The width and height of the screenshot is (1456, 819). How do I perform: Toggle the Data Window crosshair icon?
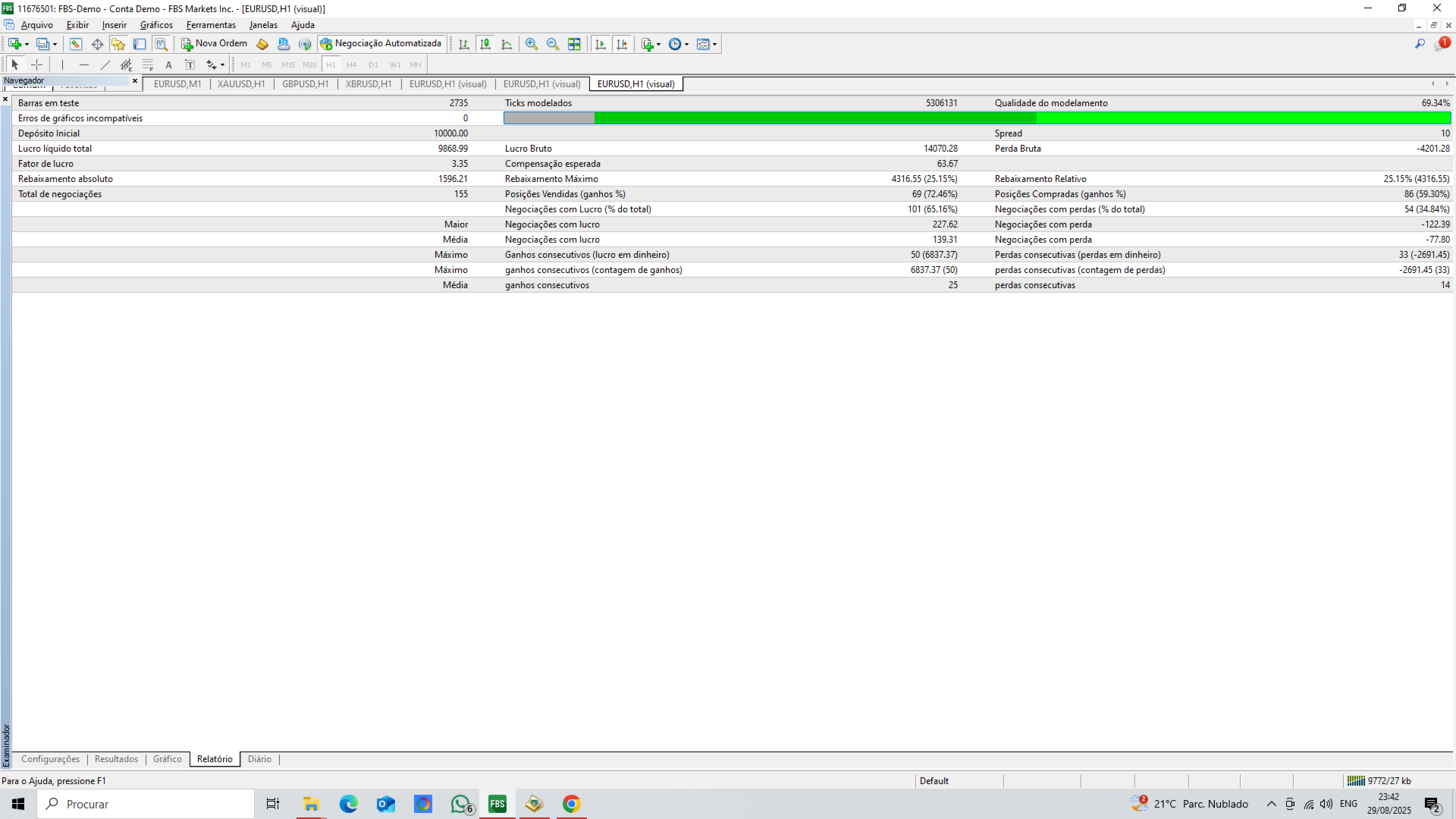[x=97, y=44]
